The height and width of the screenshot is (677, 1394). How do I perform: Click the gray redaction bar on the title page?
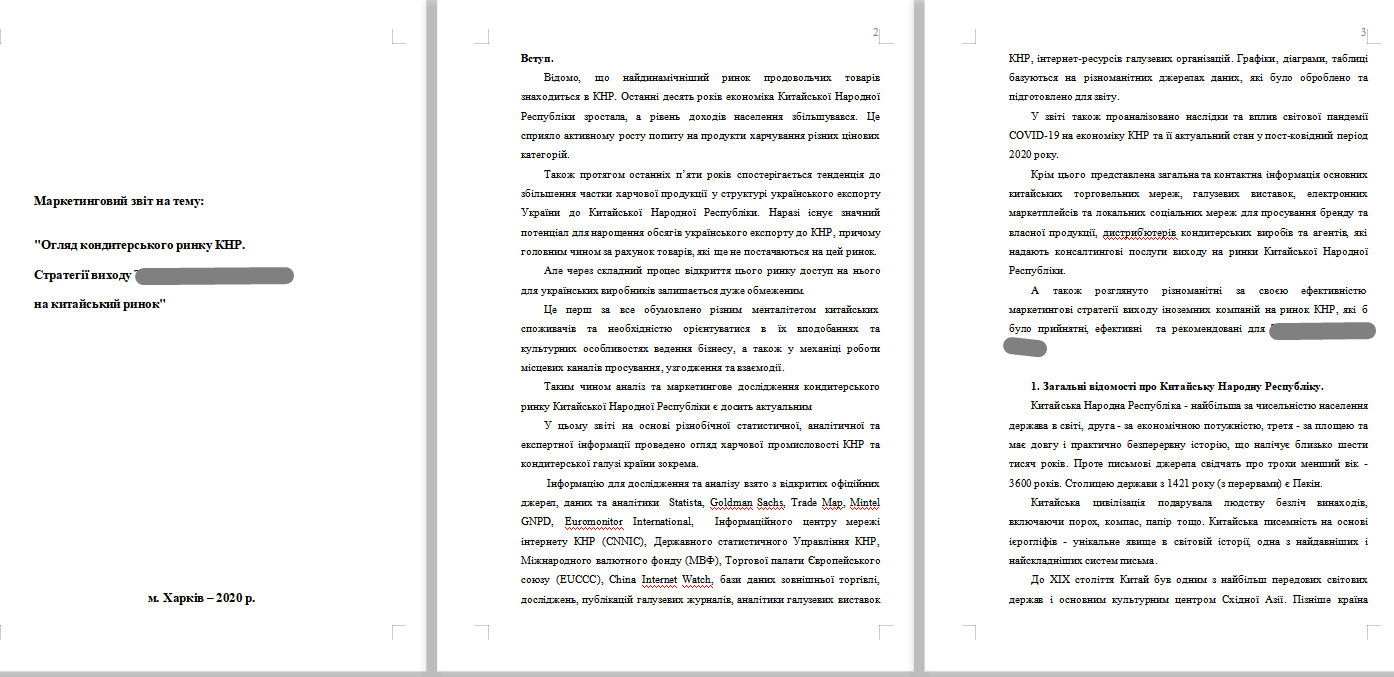(x=213, y=275)
